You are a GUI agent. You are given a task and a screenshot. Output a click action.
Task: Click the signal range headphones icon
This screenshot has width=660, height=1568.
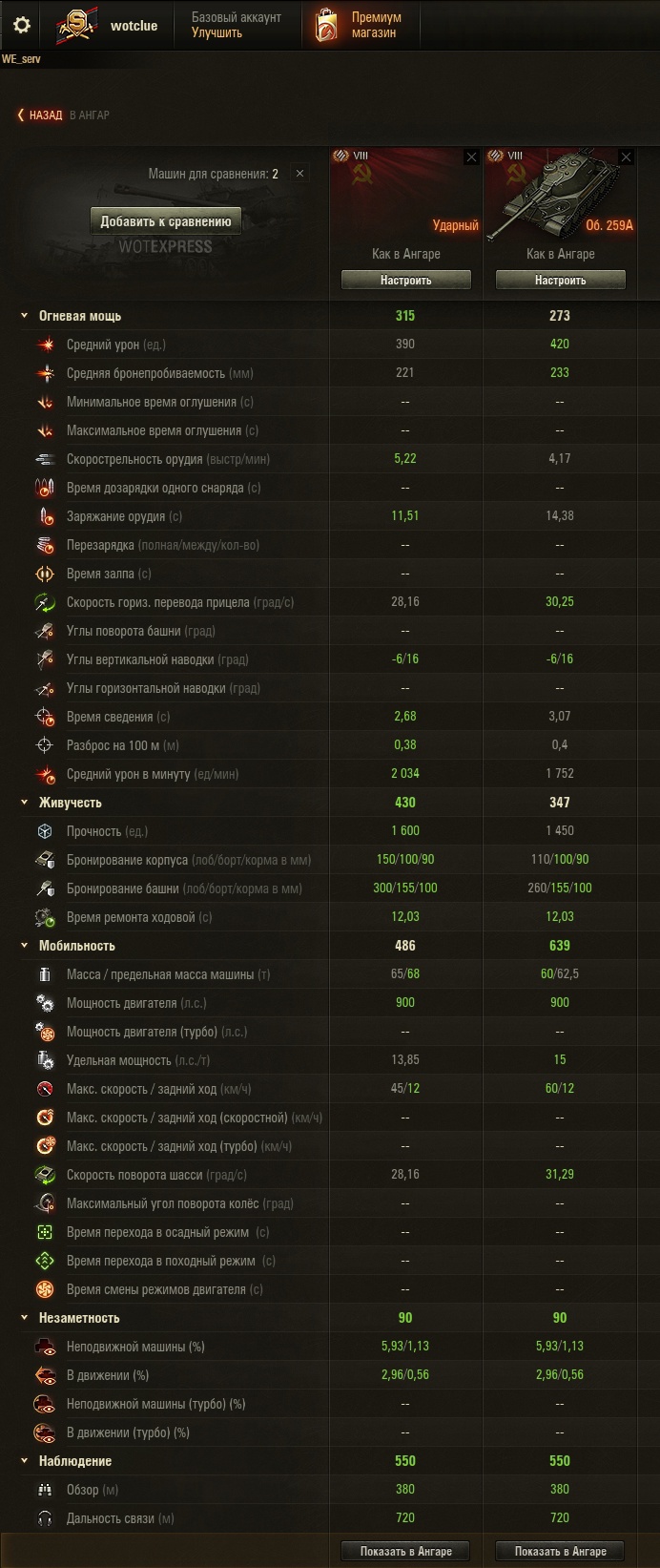[46, 1518]
